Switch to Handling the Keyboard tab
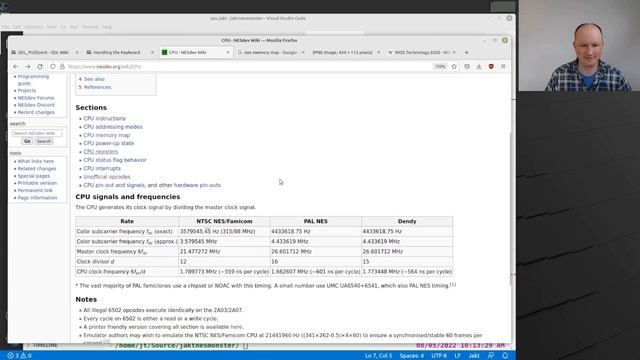This screenshot has width=640, height=360. pyautogui.click(x=116, y=52)
